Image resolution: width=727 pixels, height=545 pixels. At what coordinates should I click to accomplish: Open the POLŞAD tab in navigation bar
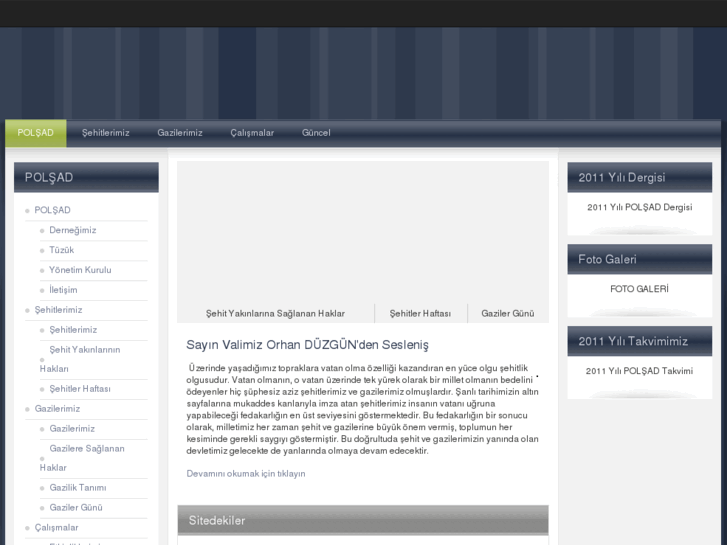pos(36,133)
